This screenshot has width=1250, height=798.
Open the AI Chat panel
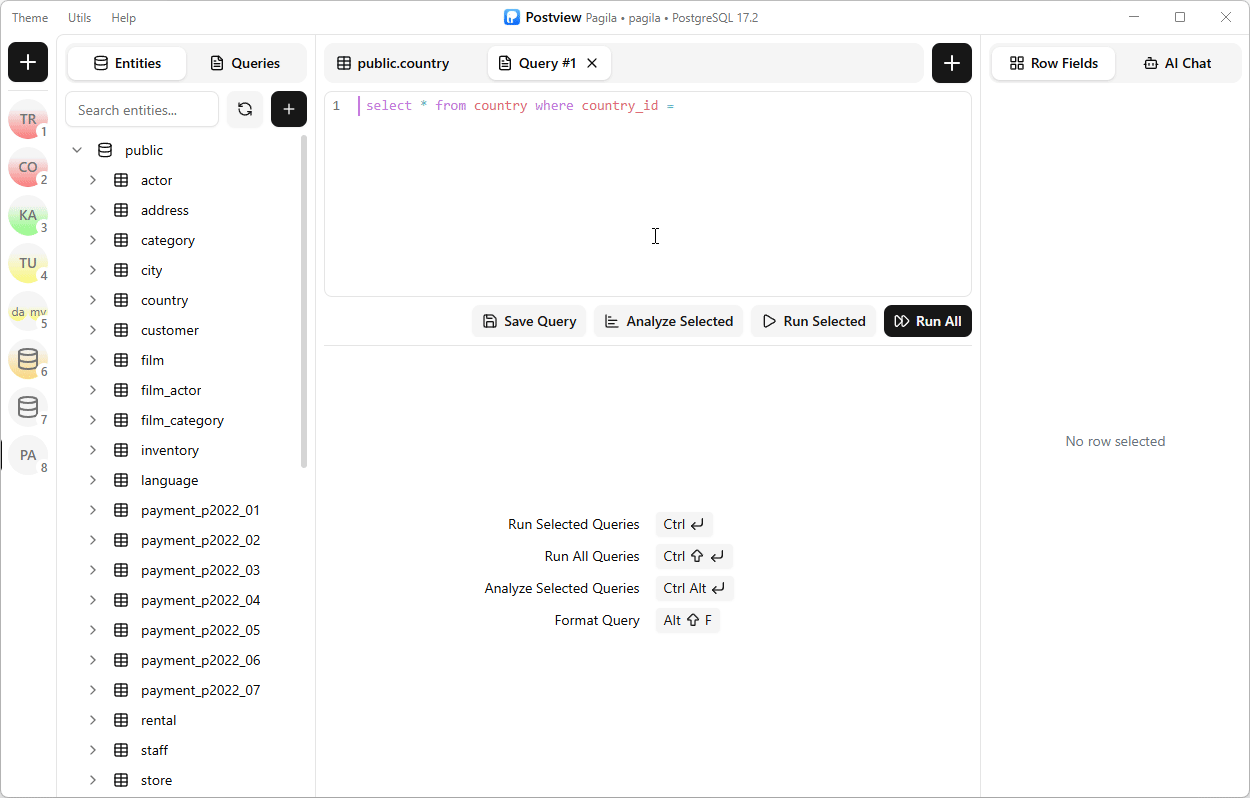tap(1177, 63)
